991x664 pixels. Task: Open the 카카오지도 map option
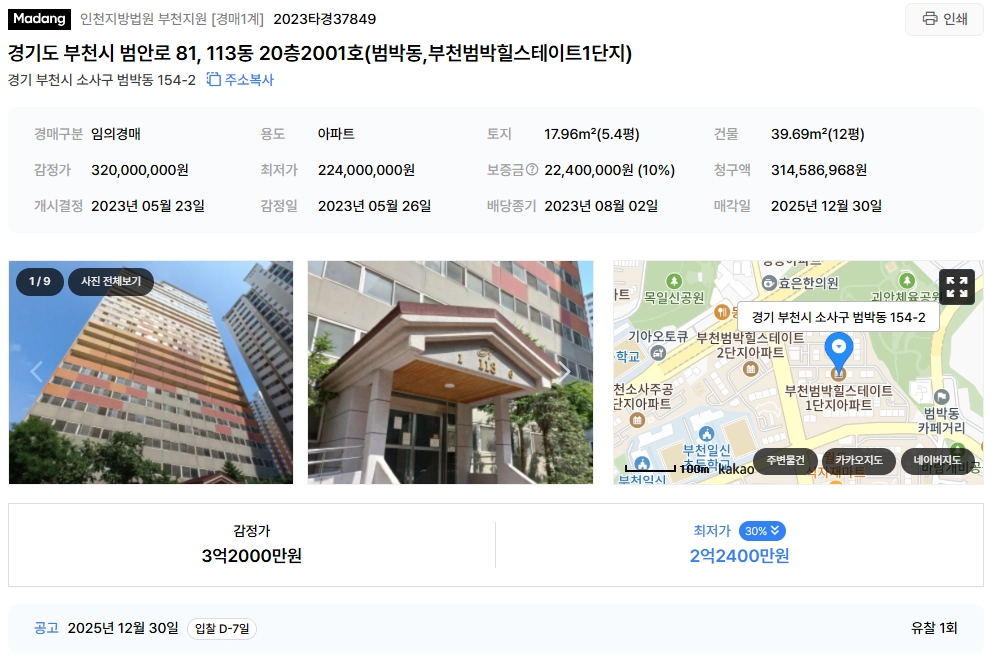pos(858,460)
